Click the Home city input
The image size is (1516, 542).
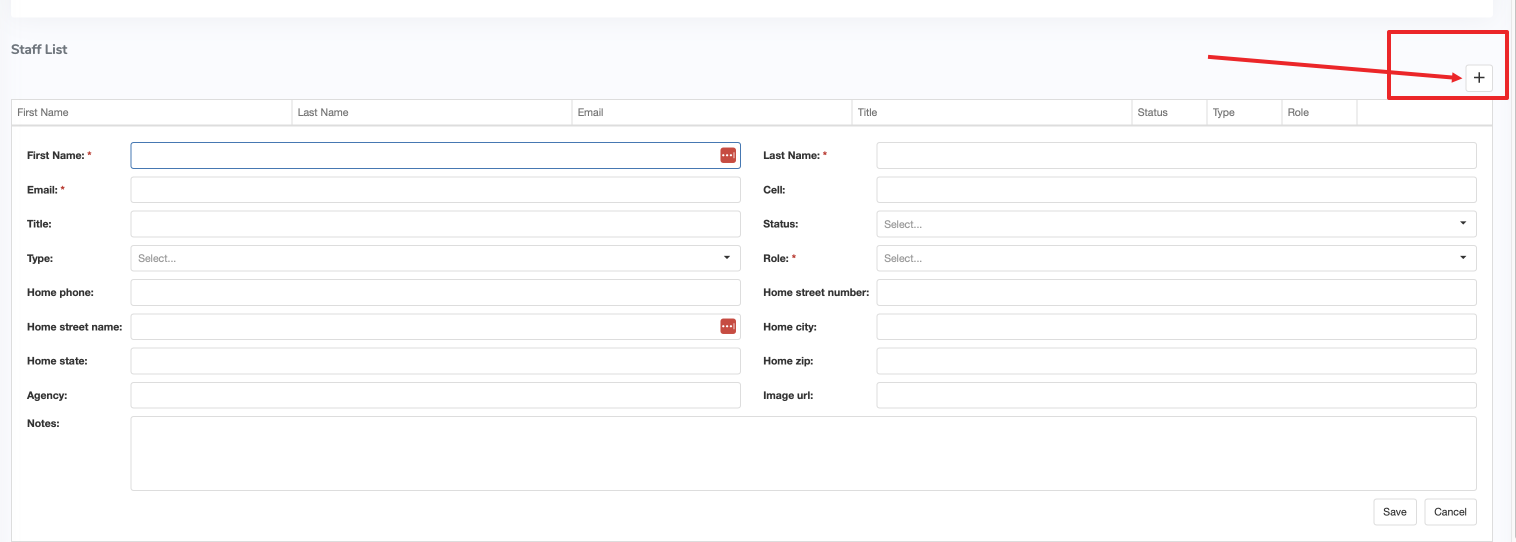click(1176, 326)
